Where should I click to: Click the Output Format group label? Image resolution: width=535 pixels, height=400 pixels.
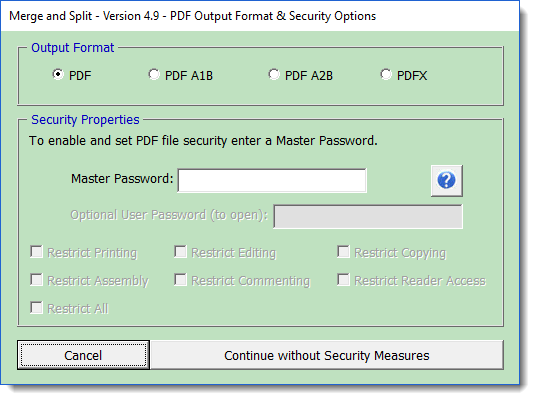click(x=72, y=48)
